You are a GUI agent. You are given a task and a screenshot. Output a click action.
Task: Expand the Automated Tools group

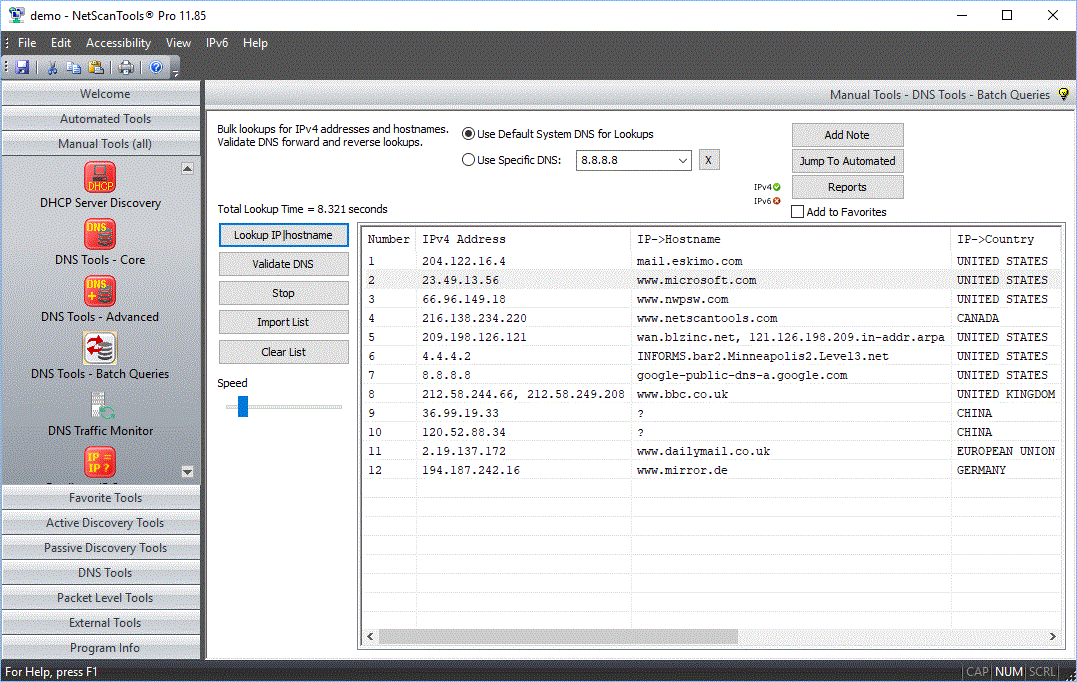point(101,119)
